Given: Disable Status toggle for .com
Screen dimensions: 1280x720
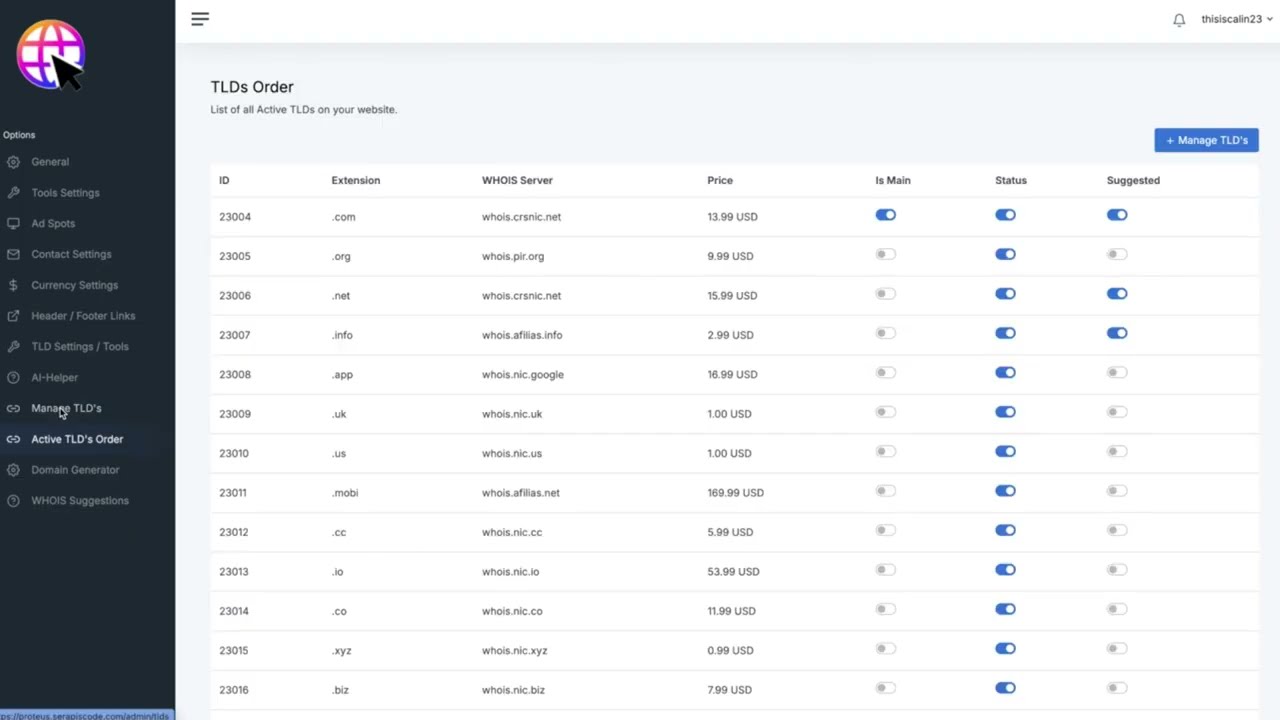Looking at the screenshot, I should pos(1005,215).
